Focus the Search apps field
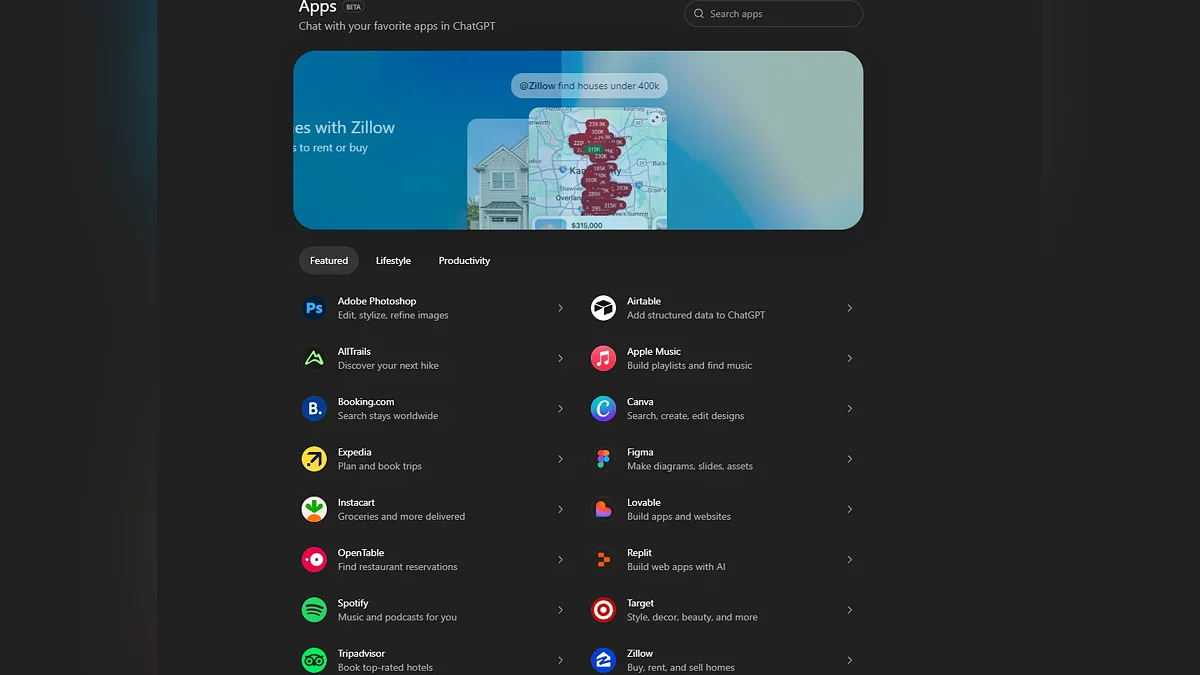1200x675 pixels. (x=773, y=14)
